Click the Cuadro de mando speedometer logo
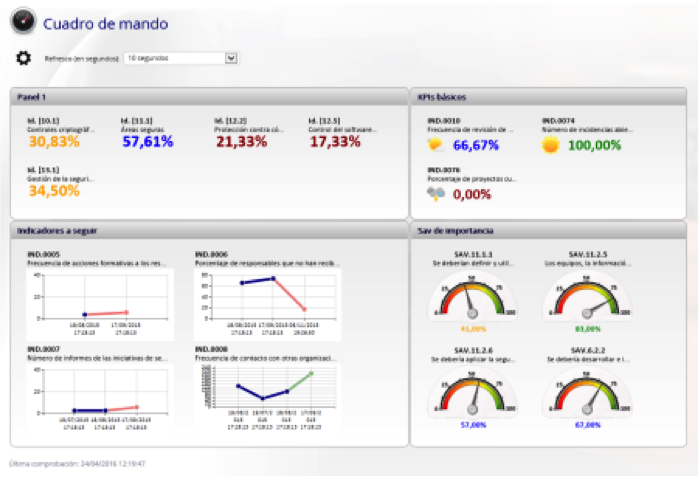 pyautogui.click(x=22, y=21)
